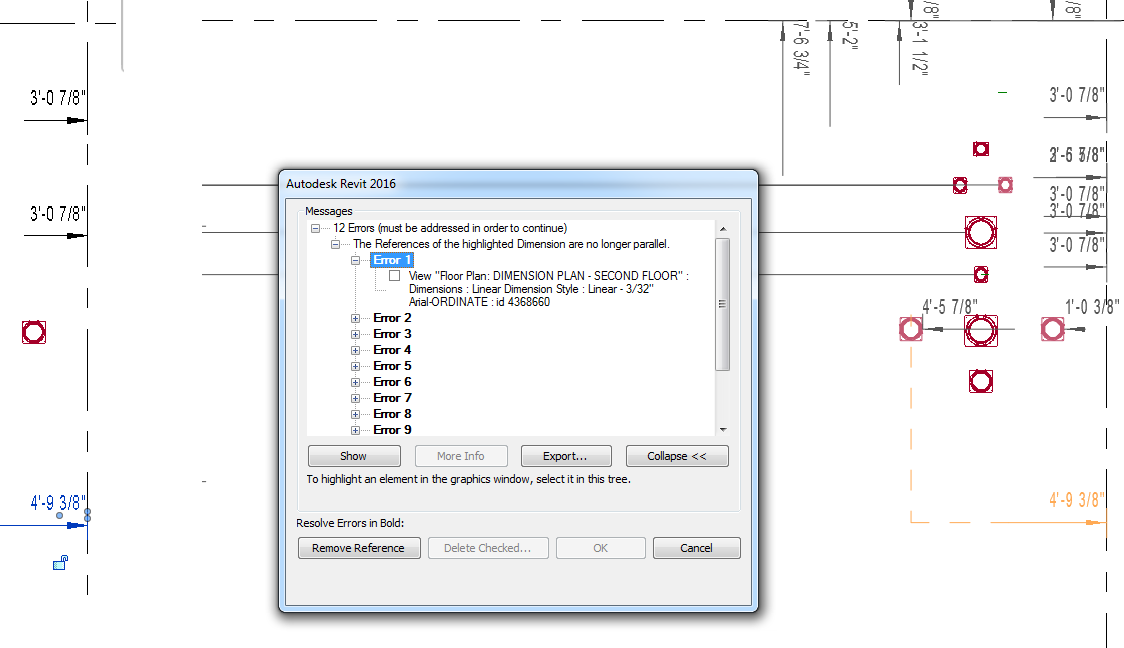
Task: Click the messages list scroll down arrow
Action: pos(723,429)
